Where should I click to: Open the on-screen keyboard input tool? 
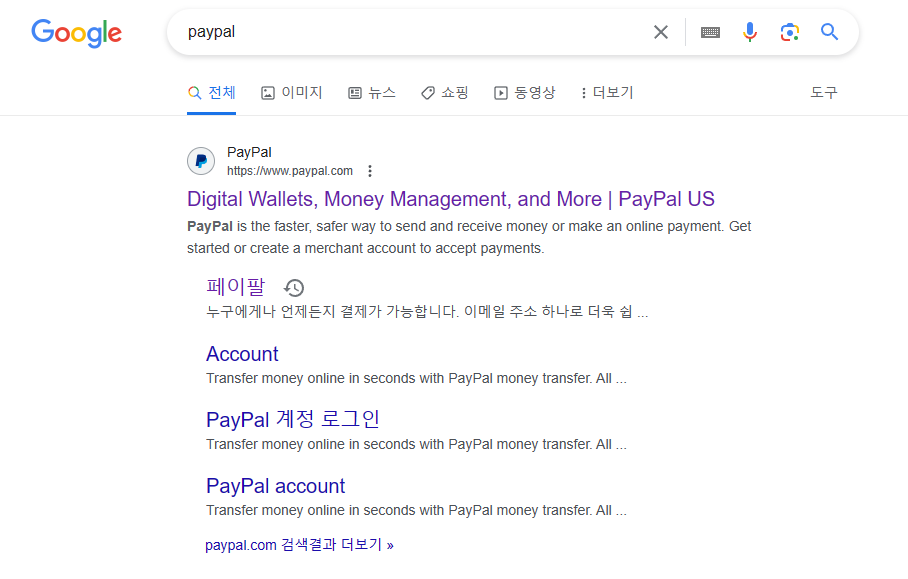[710, 32]
